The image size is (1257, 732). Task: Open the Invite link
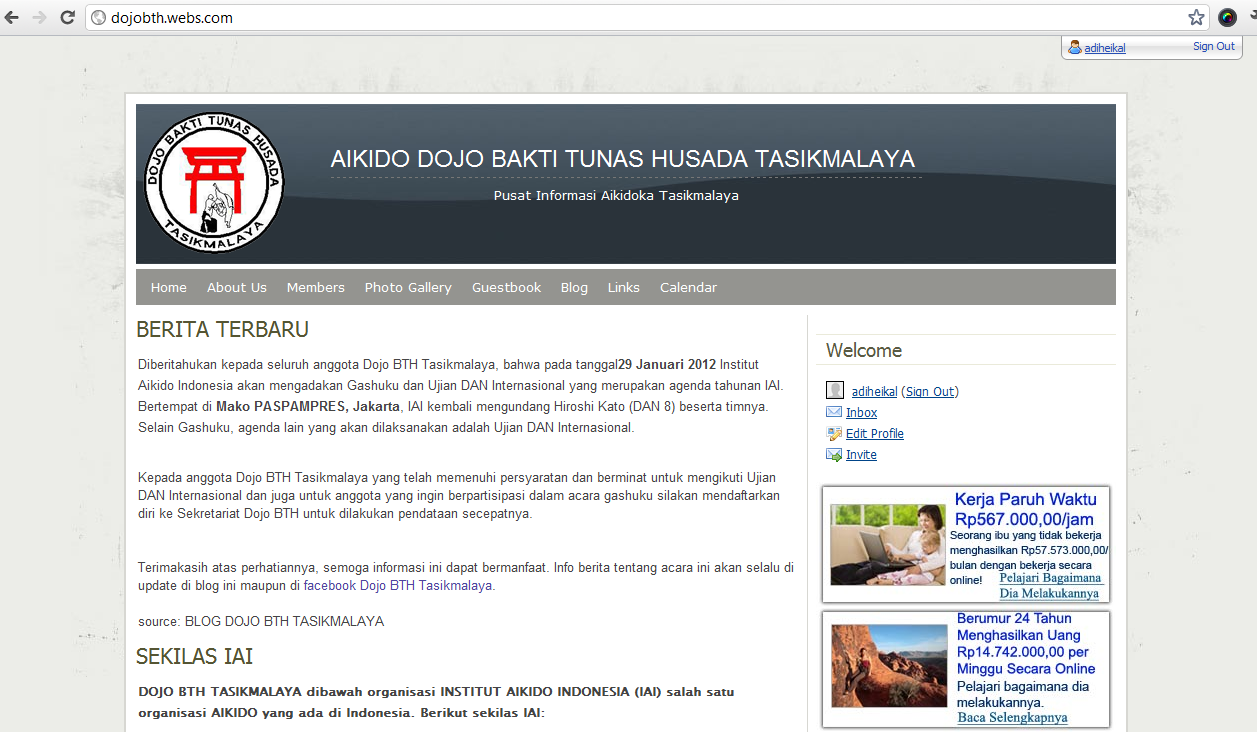point(861,455)
